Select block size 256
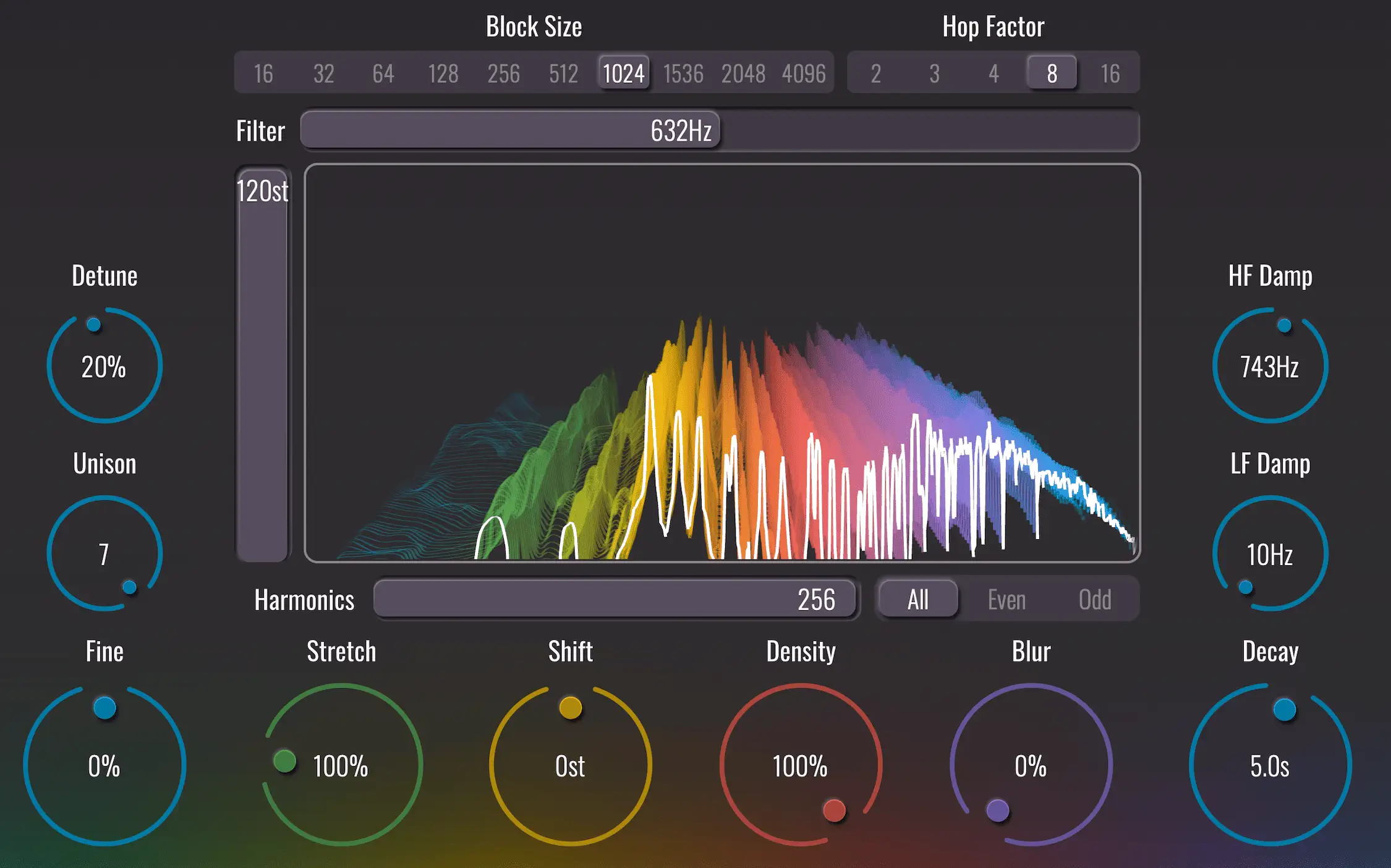 pyautogui.click(x=503, y=74)
